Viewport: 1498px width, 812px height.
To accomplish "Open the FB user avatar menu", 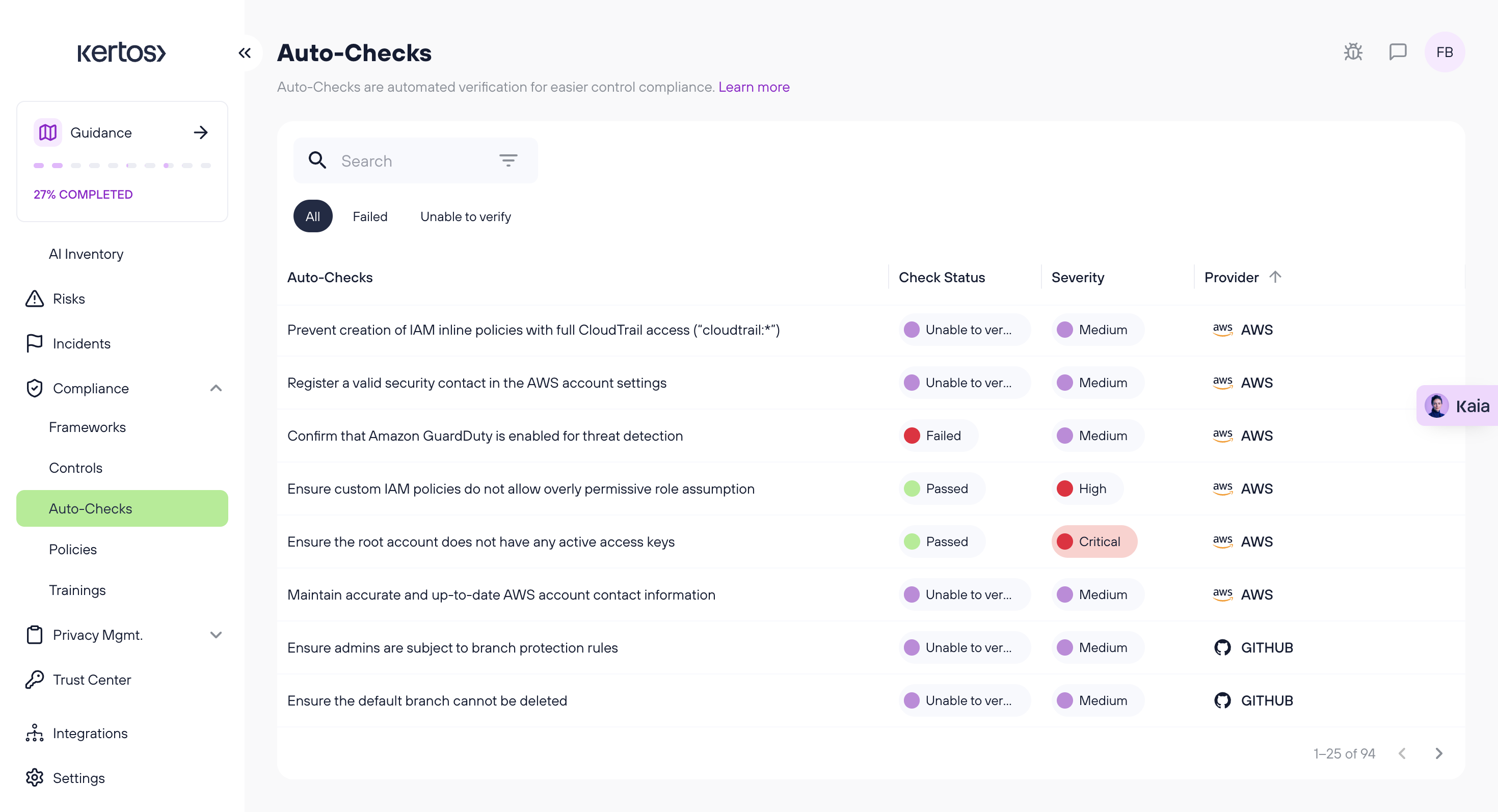I will (x=1444, y=52).
